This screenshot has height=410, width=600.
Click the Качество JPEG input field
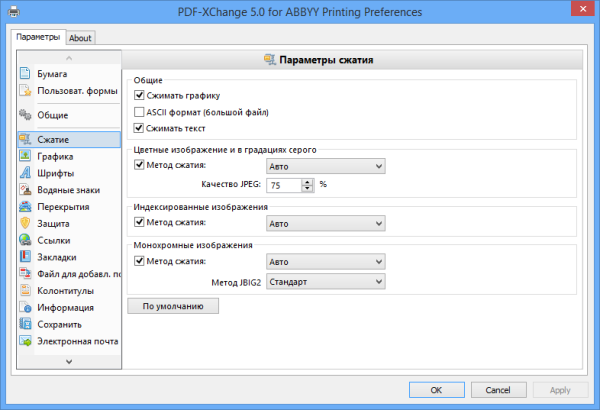[284, 185]
